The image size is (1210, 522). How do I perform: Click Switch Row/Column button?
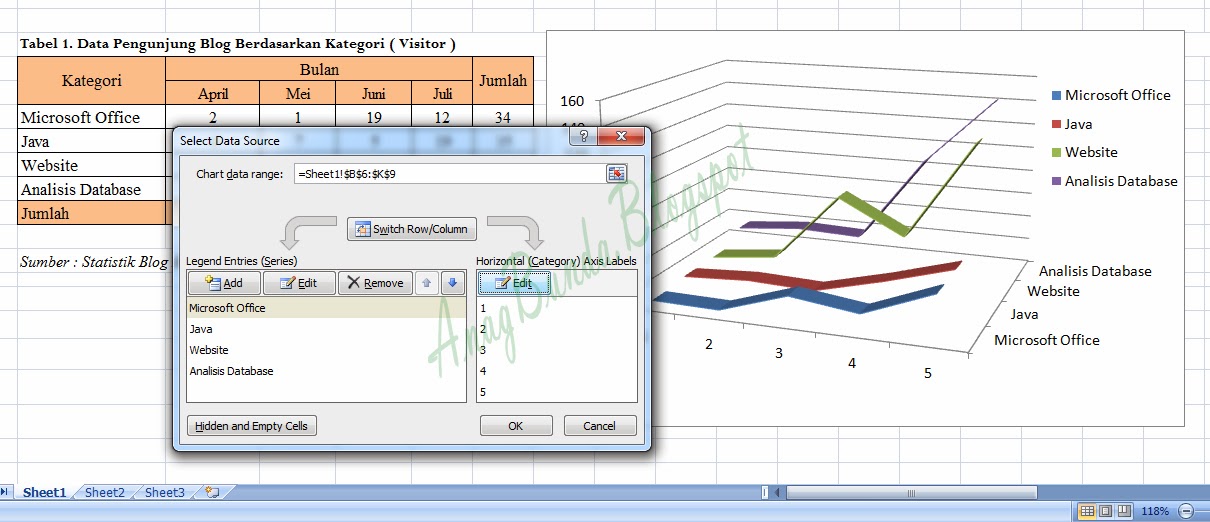[x=411, y=229]
